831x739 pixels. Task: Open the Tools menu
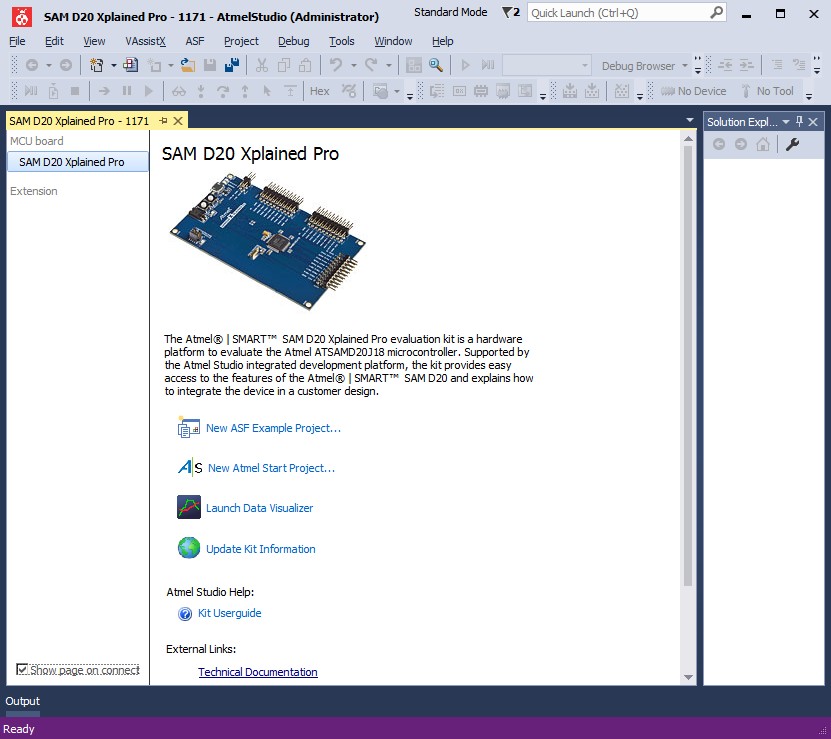341,41
